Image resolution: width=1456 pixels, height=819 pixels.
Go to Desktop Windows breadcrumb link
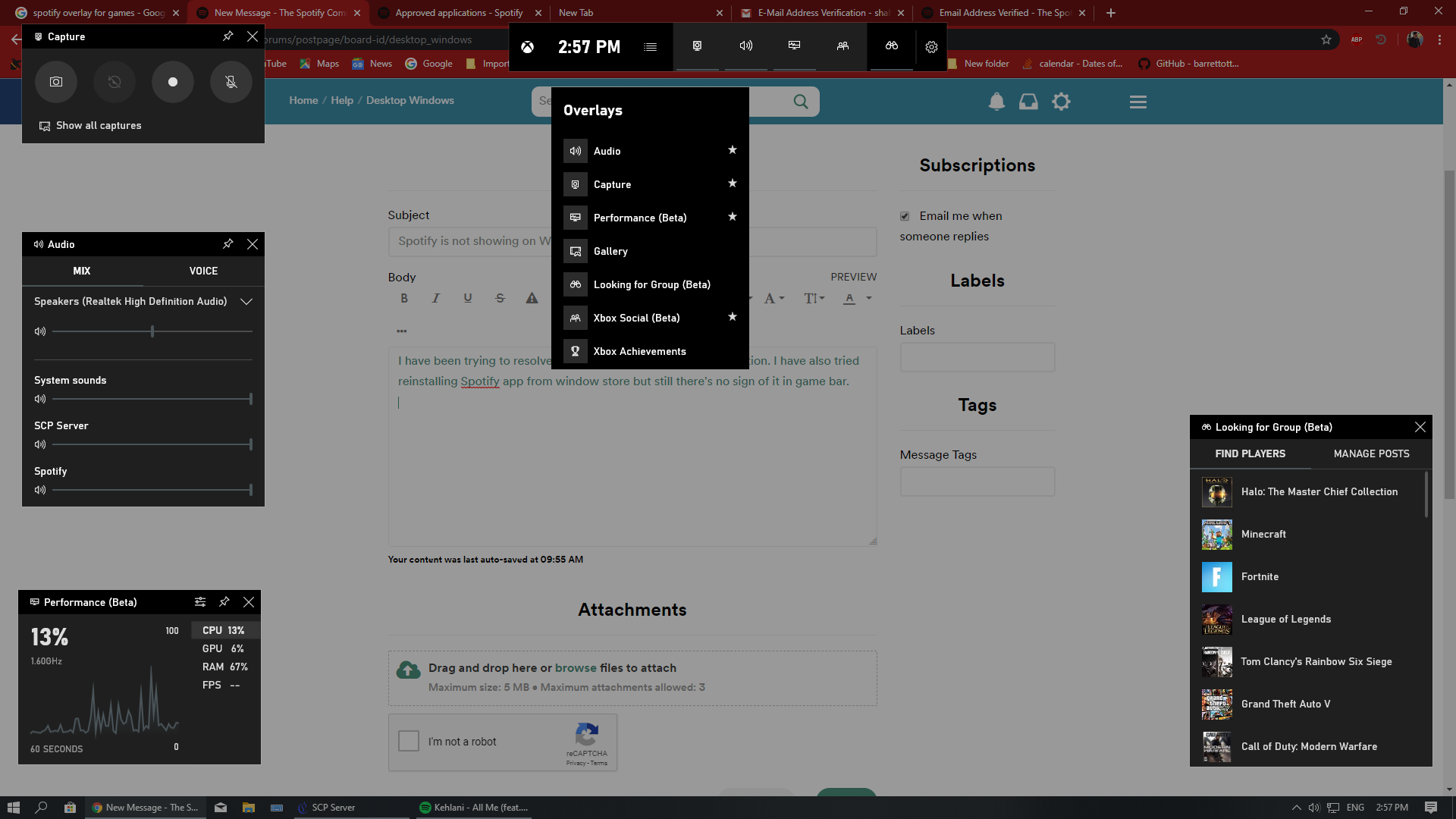(409, 100)
